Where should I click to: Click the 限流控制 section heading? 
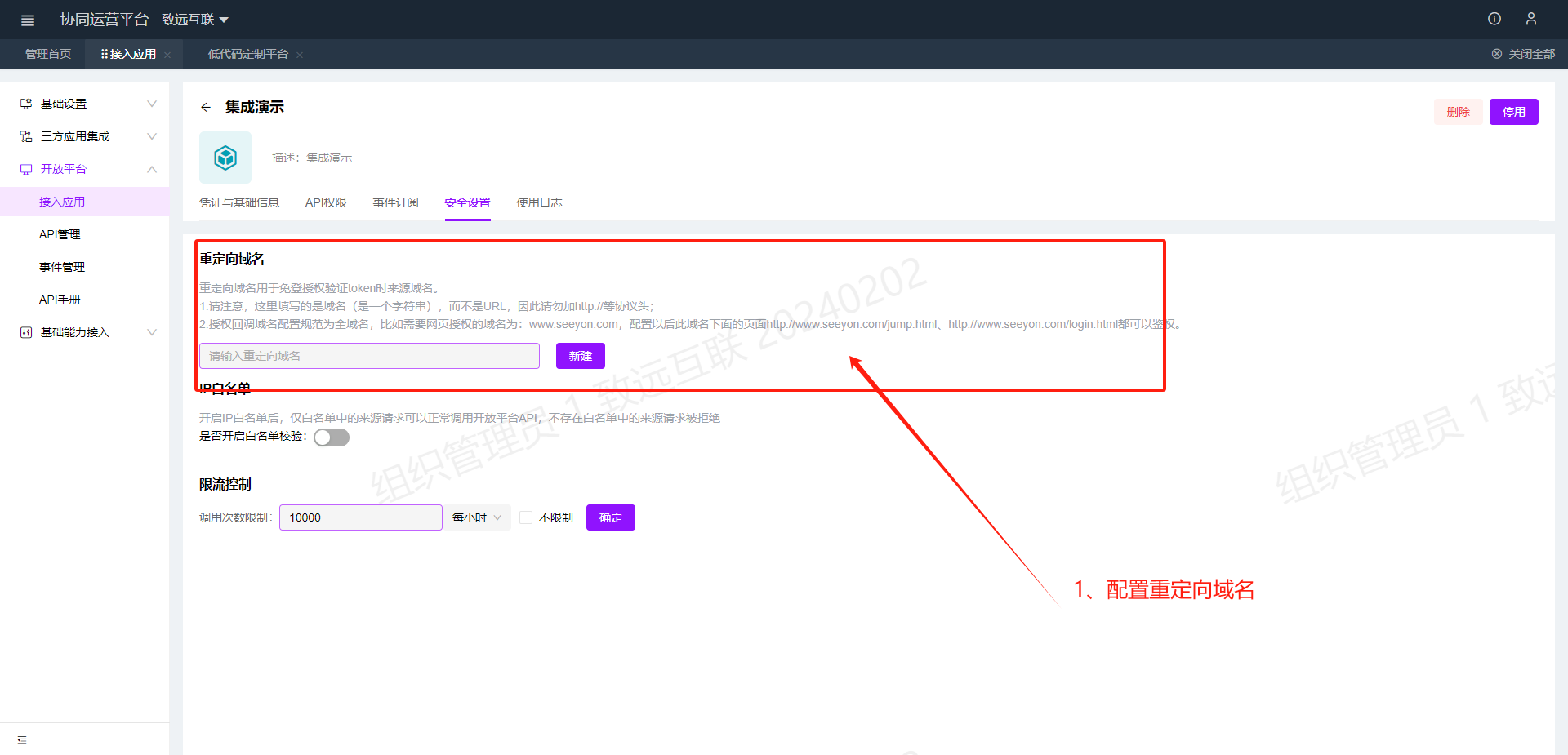pos(225,484)
